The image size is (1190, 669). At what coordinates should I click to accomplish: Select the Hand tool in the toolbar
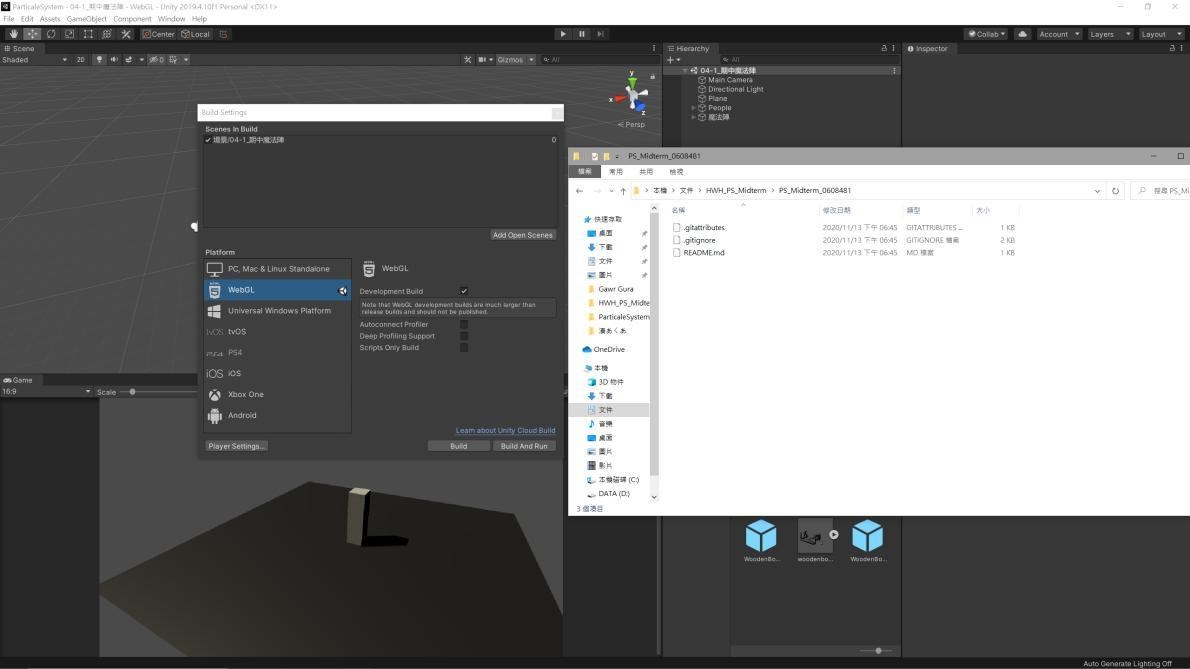(14, 33)
